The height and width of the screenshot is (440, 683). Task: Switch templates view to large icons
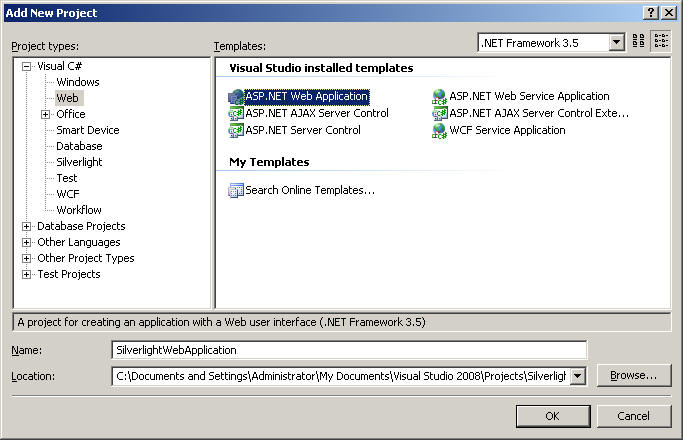(x=638, y=41)
